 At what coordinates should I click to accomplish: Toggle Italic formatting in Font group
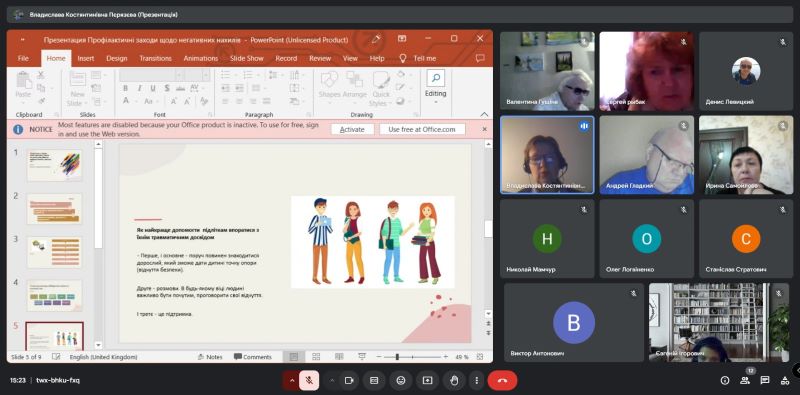point(139,88)
